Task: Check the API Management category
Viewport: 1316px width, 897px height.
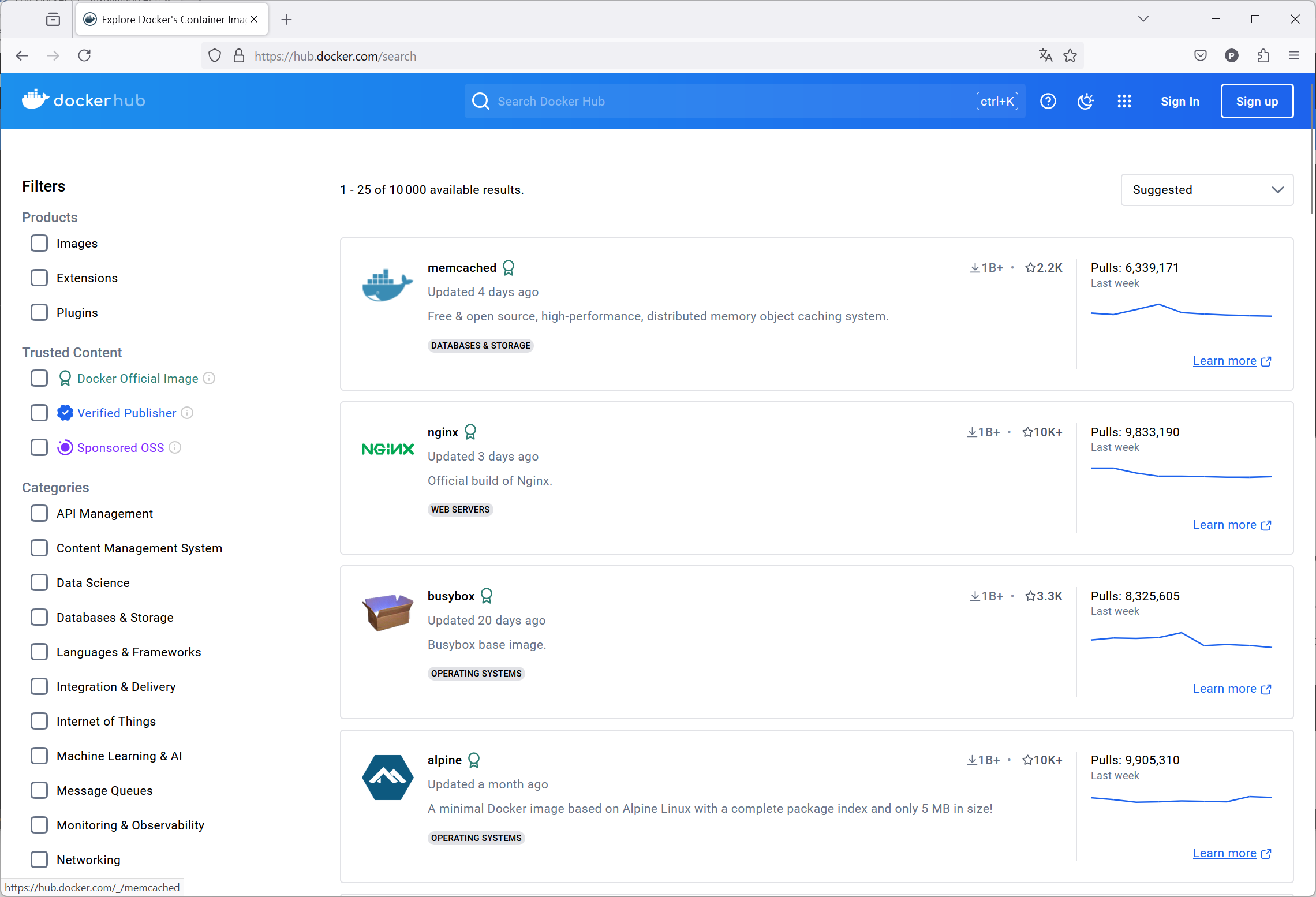Action: coord(39,513)
